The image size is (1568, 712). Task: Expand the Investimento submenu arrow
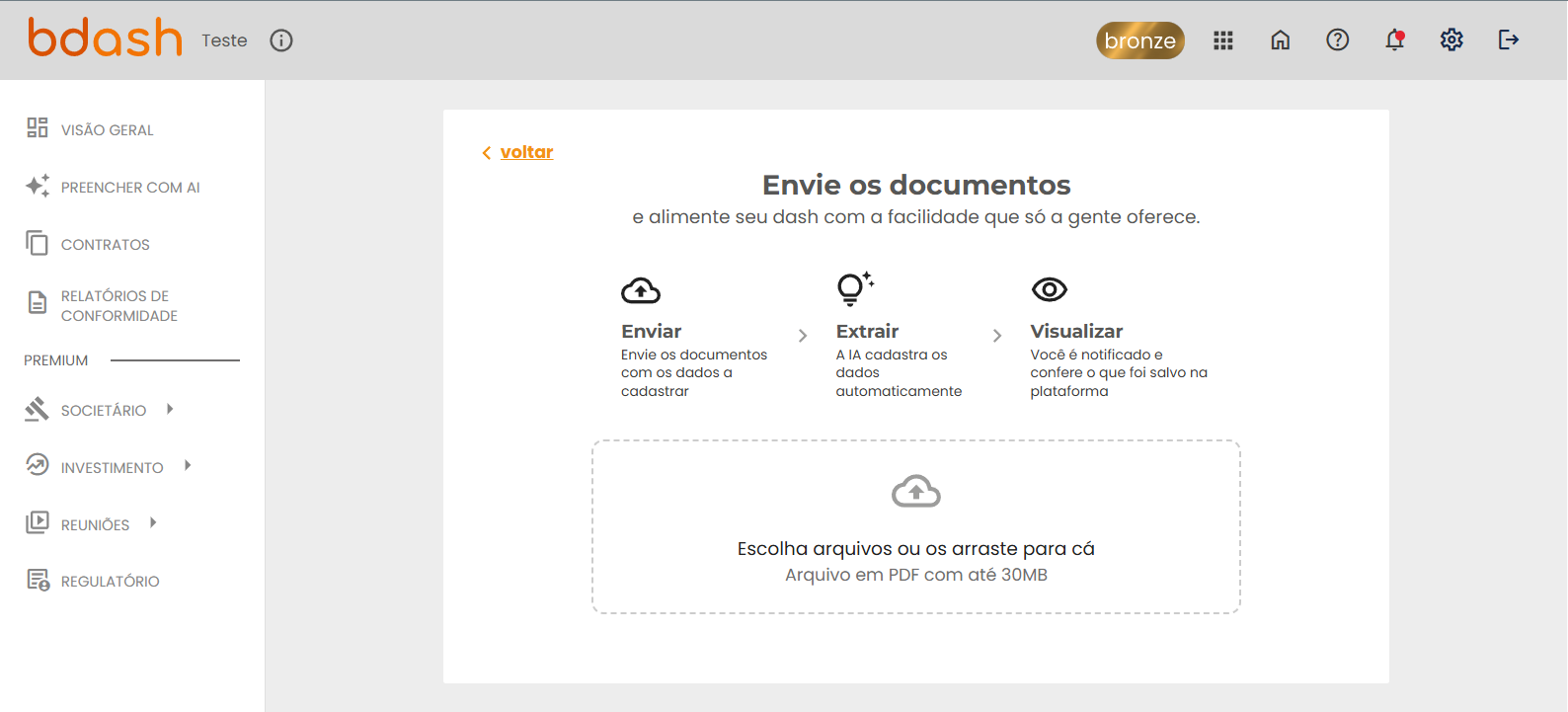point(188,466)
